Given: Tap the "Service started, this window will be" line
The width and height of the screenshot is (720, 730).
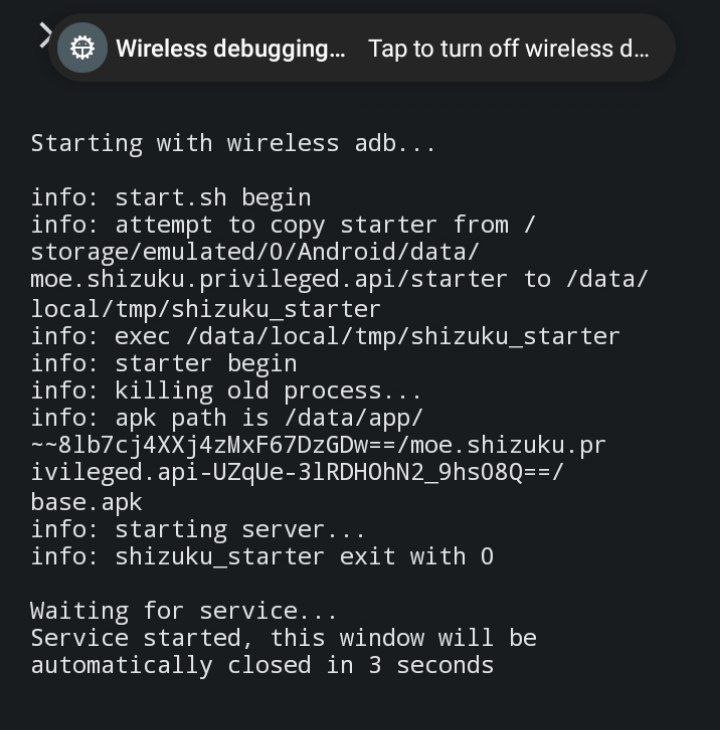Looking at the screenshot, I should 283,638.
